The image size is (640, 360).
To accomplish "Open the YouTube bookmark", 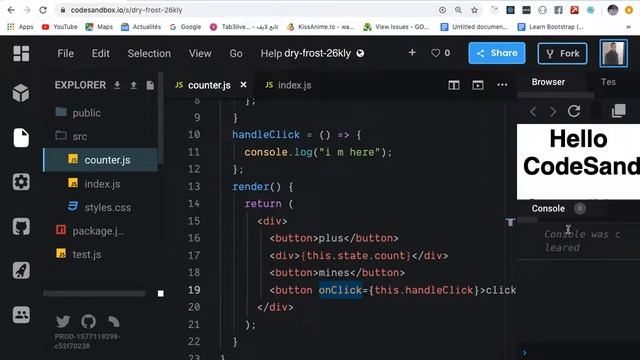I will tap(60, 27).
